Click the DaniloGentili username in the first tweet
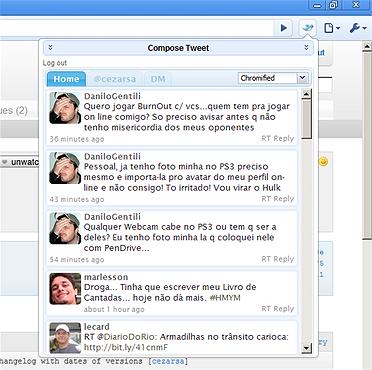This screenshot has width=372, height=370. point(112,96)
